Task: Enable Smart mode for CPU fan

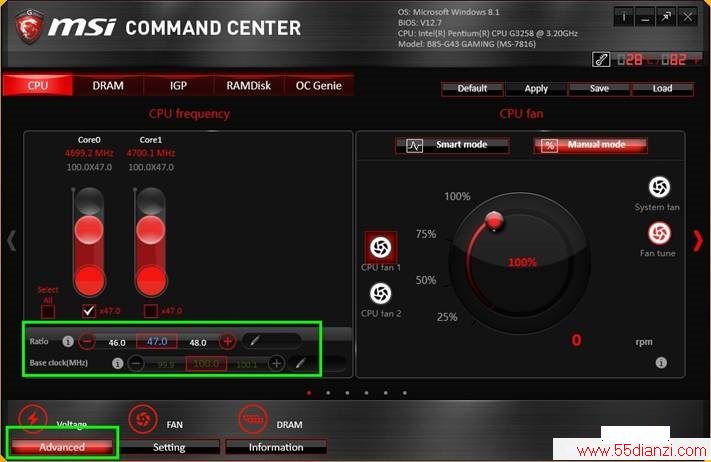Action: (452, 146)
